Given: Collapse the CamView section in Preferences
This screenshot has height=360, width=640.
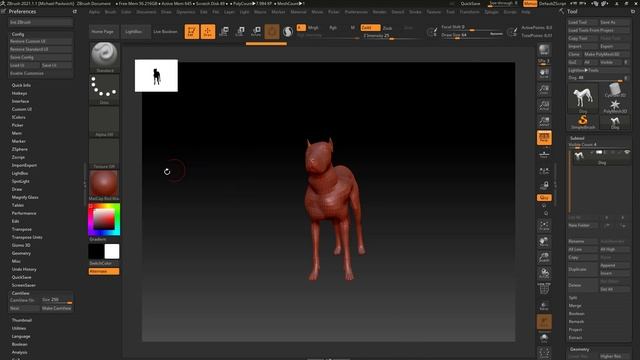Looking at the screenshot, I should click(x=20, y=293).
